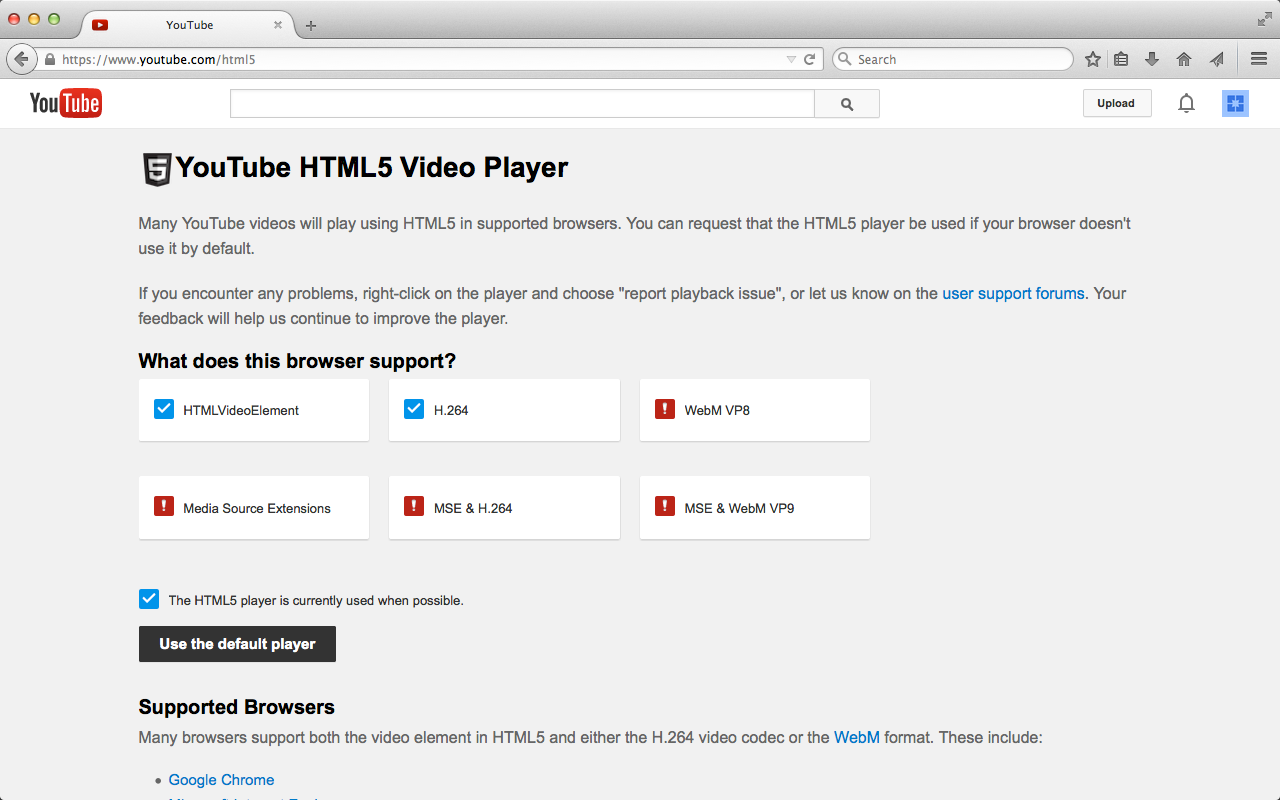Click the MSE & WebM VP9 warning icon
The image size is (1280, 800).
click(x=665, y=507)
